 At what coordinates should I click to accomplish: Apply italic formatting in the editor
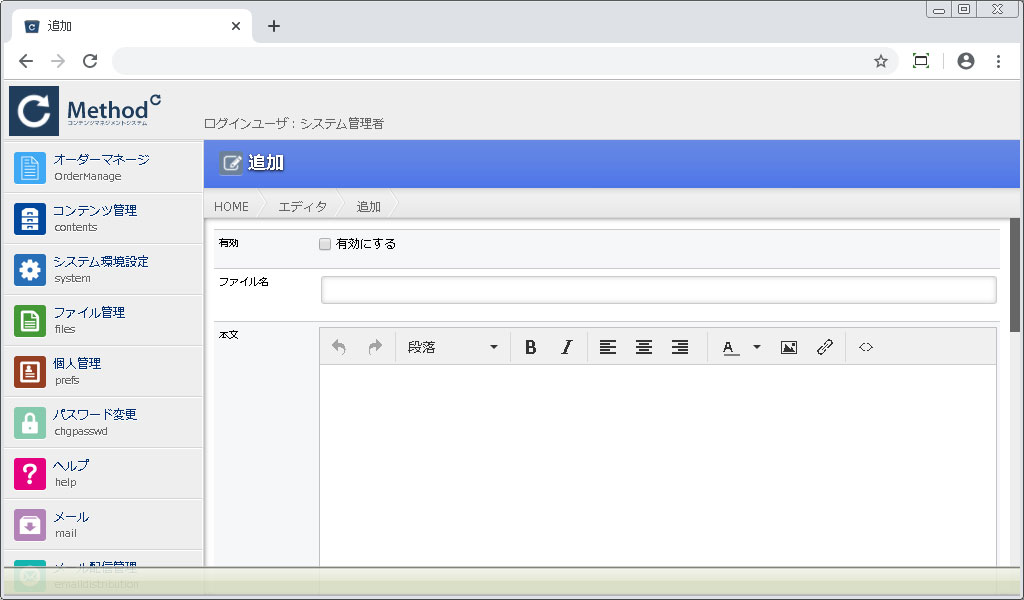567,347
